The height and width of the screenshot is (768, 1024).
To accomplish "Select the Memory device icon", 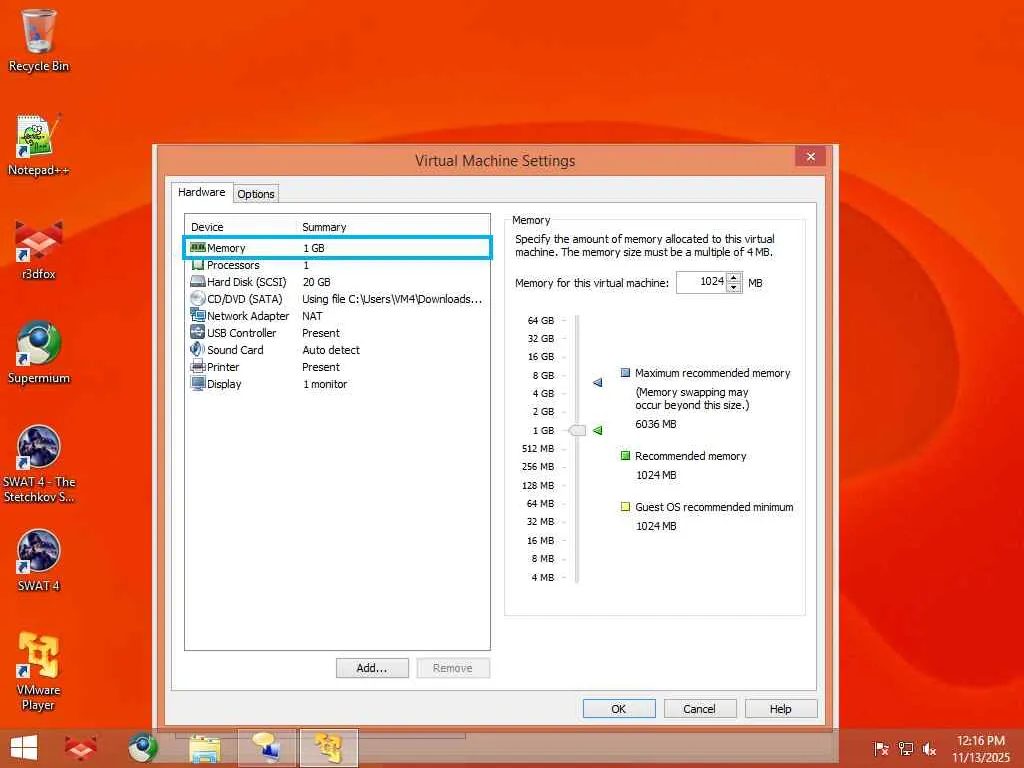I will 197,248.
